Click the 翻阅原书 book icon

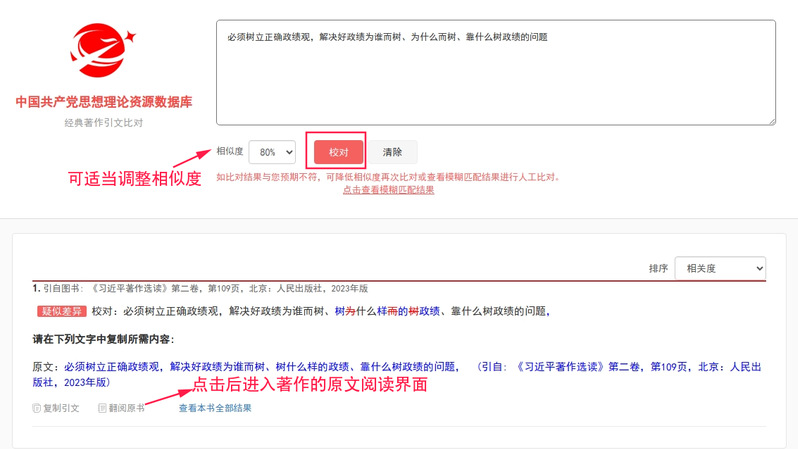[x=103, y=408]
